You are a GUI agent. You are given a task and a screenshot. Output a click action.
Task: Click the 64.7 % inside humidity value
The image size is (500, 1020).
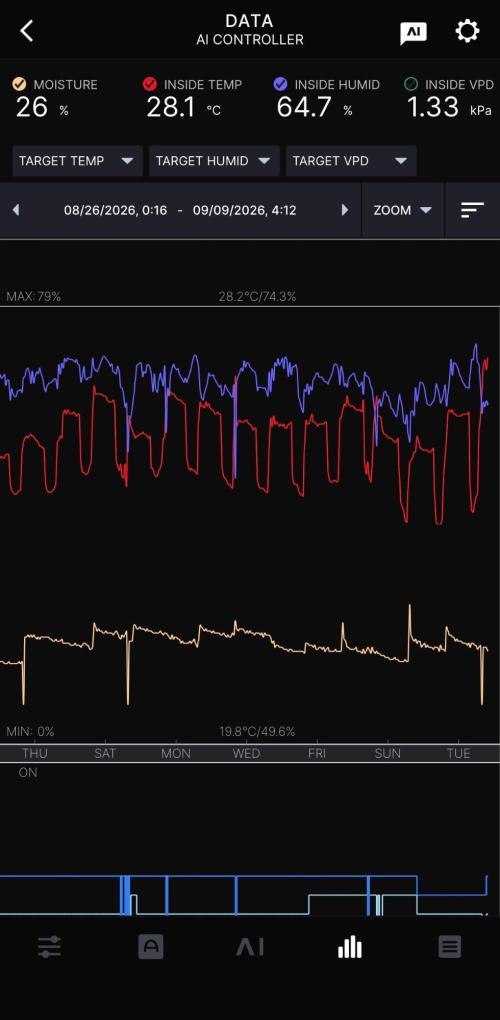[315, 107]
